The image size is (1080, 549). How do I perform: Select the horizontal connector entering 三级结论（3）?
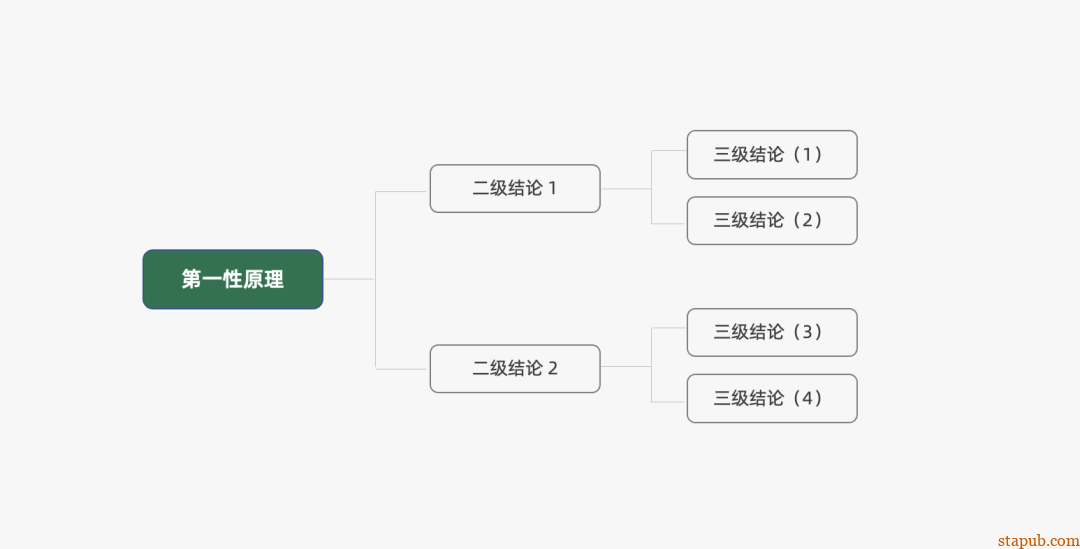[x=669, y=328]
